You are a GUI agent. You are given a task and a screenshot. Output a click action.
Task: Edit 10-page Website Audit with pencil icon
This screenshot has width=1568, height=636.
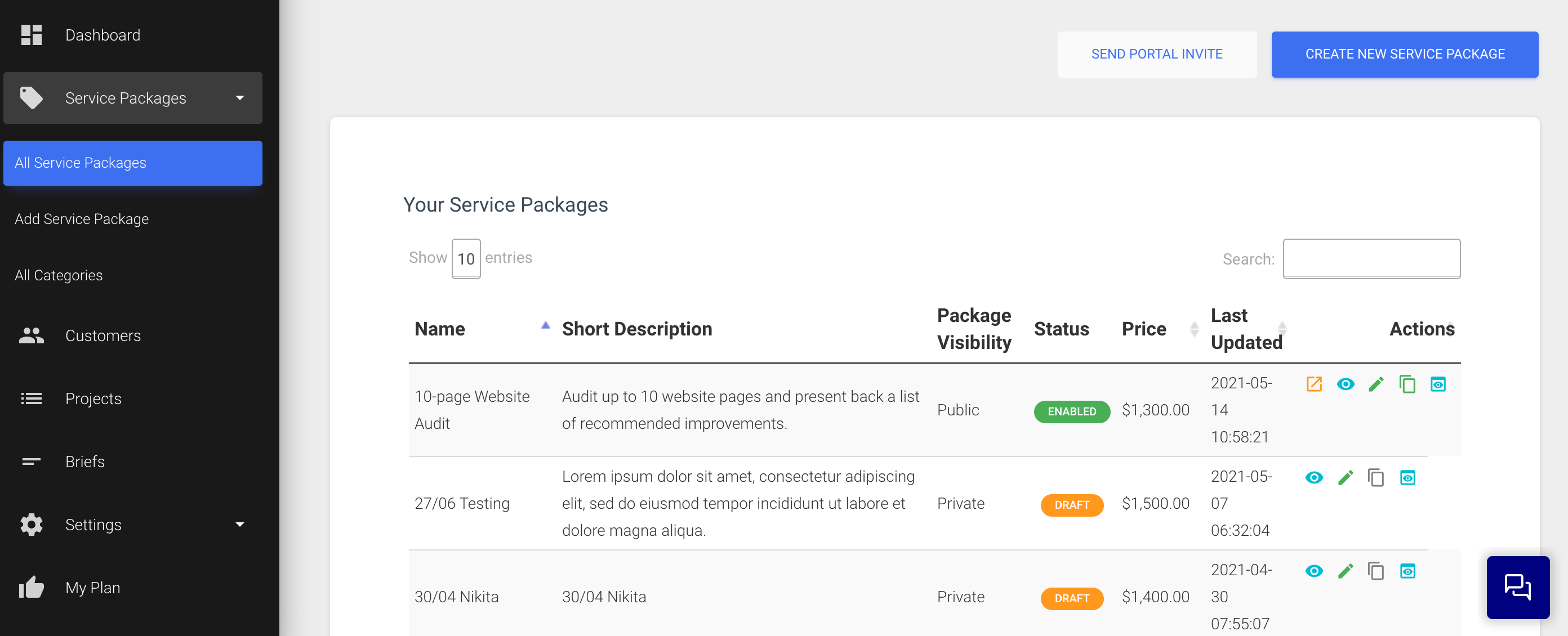point(1375,384)
